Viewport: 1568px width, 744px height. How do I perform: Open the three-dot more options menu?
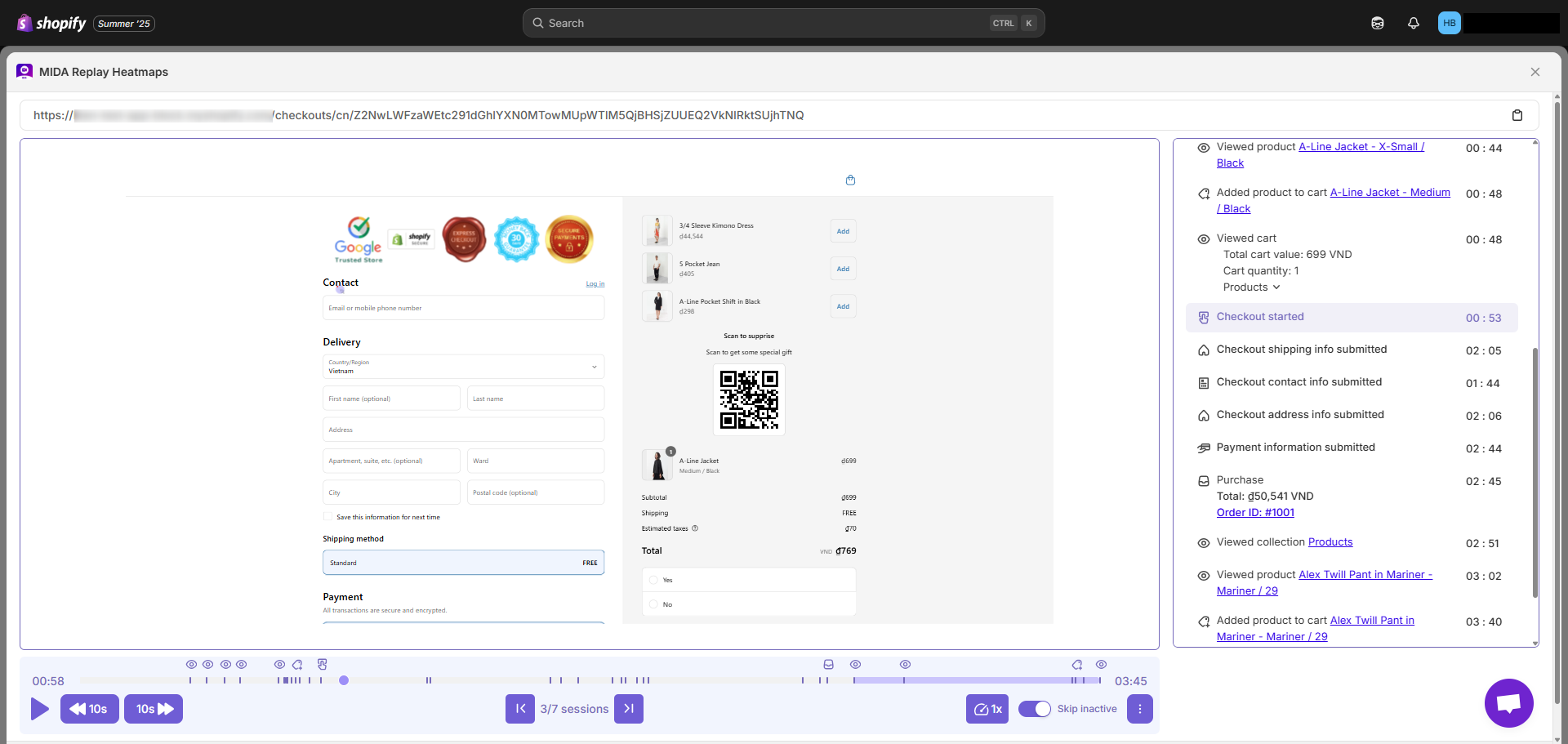pyautogui.click(x=1139, y=709)
